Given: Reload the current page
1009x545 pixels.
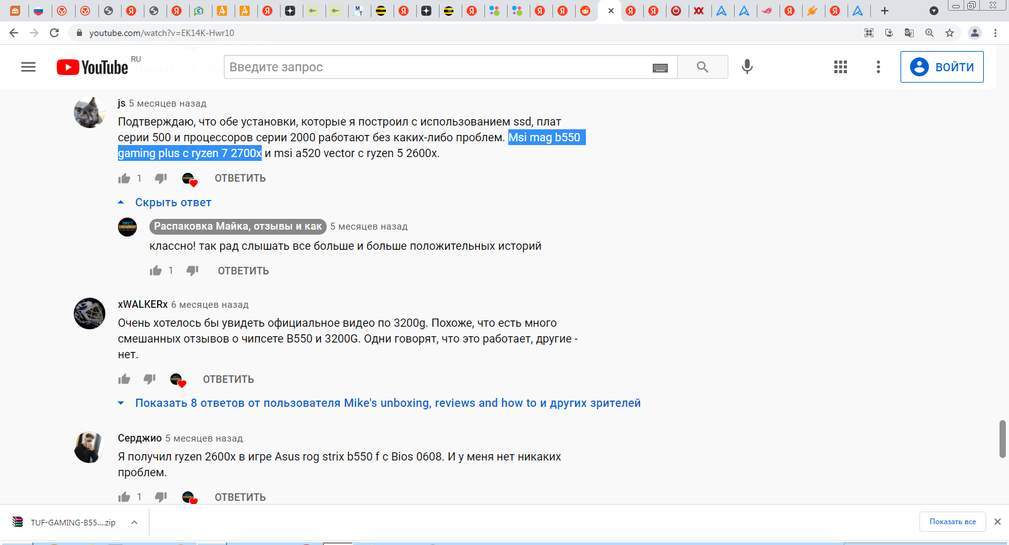Looking at the screenshot, I should 55,33.
